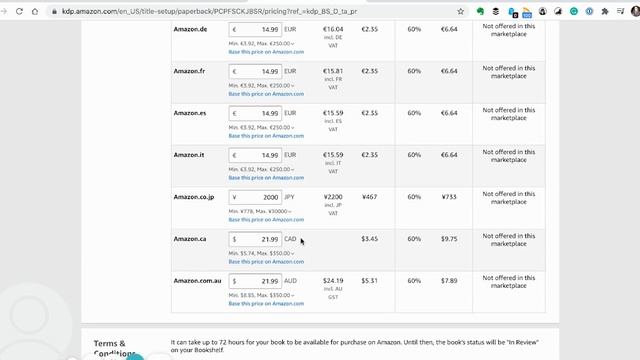Expand Amazon.de Min/Max price details
The width and height of the screenshot is (640, 360).
tap(261, 43)
